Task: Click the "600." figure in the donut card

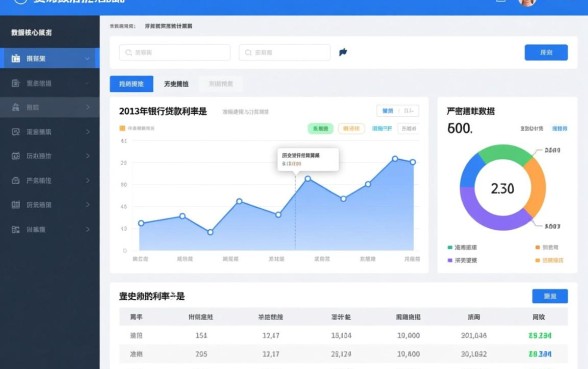Action: pos(460,129)
